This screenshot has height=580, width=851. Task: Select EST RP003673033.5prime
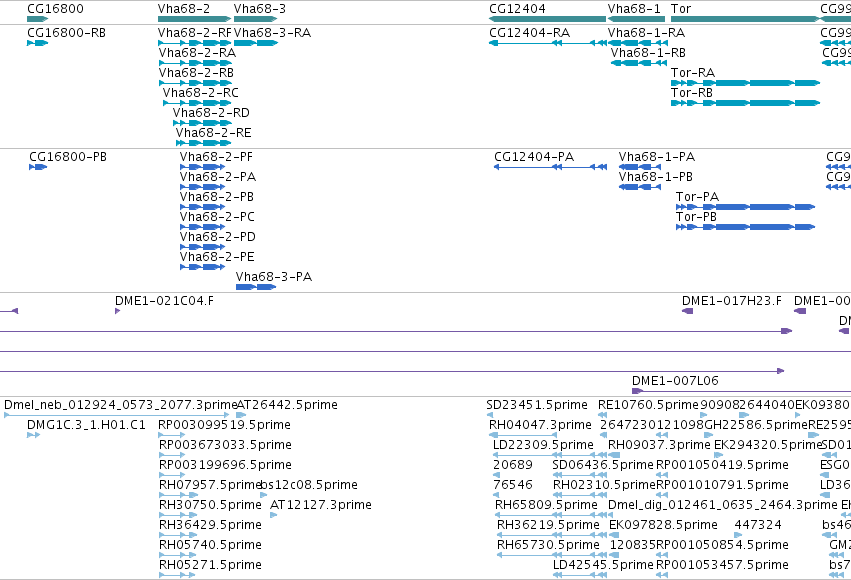(172, 455)
